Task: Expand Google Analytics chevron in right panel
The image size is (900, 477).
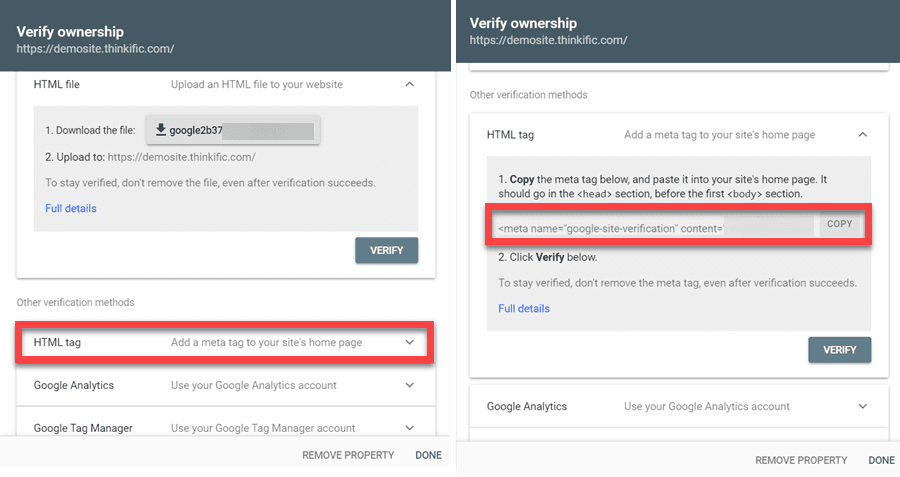Action: 862,407
